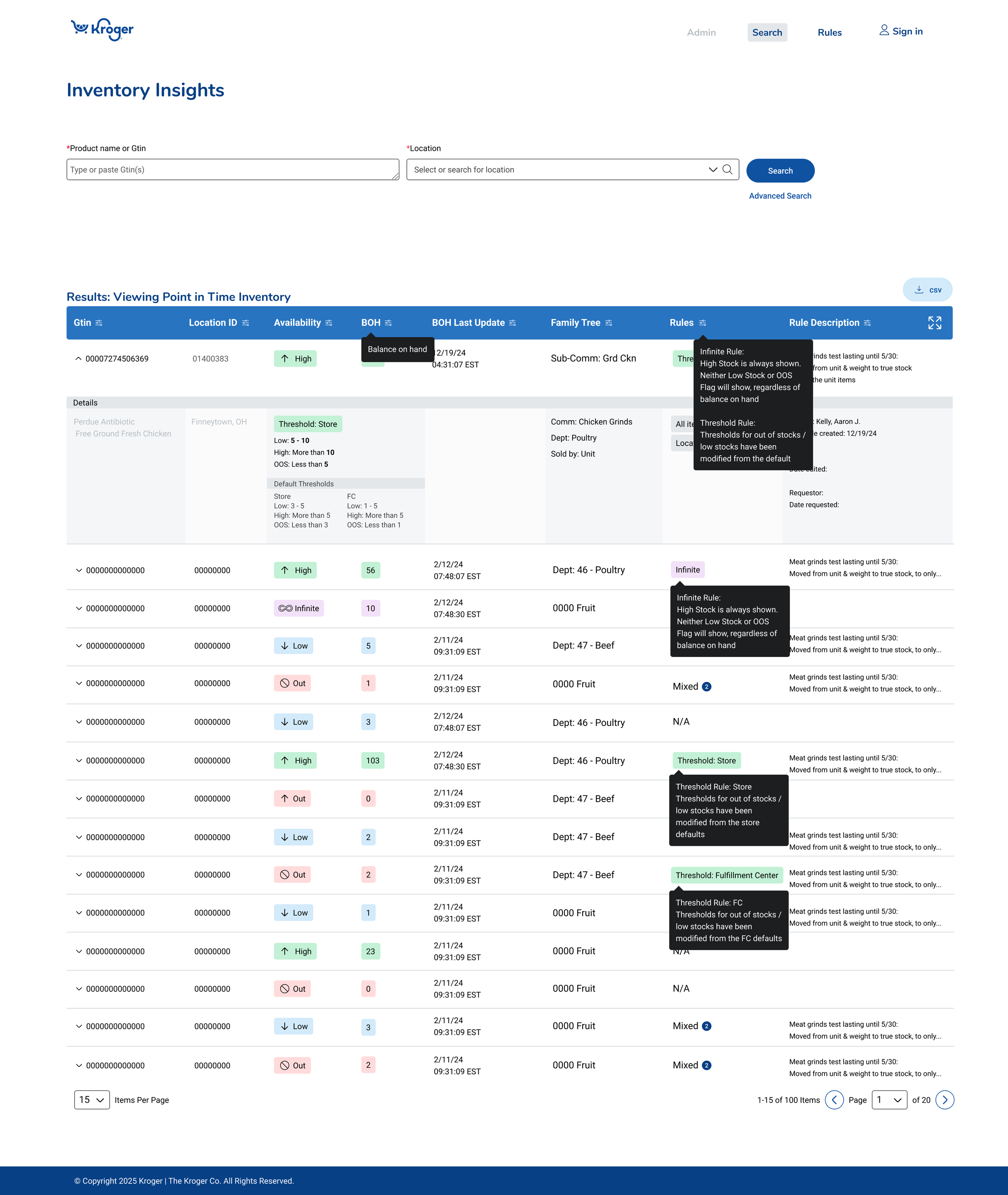Select the Search nav tab
The height and width of the screenshot is (1195, 1008).
(767, 33)
